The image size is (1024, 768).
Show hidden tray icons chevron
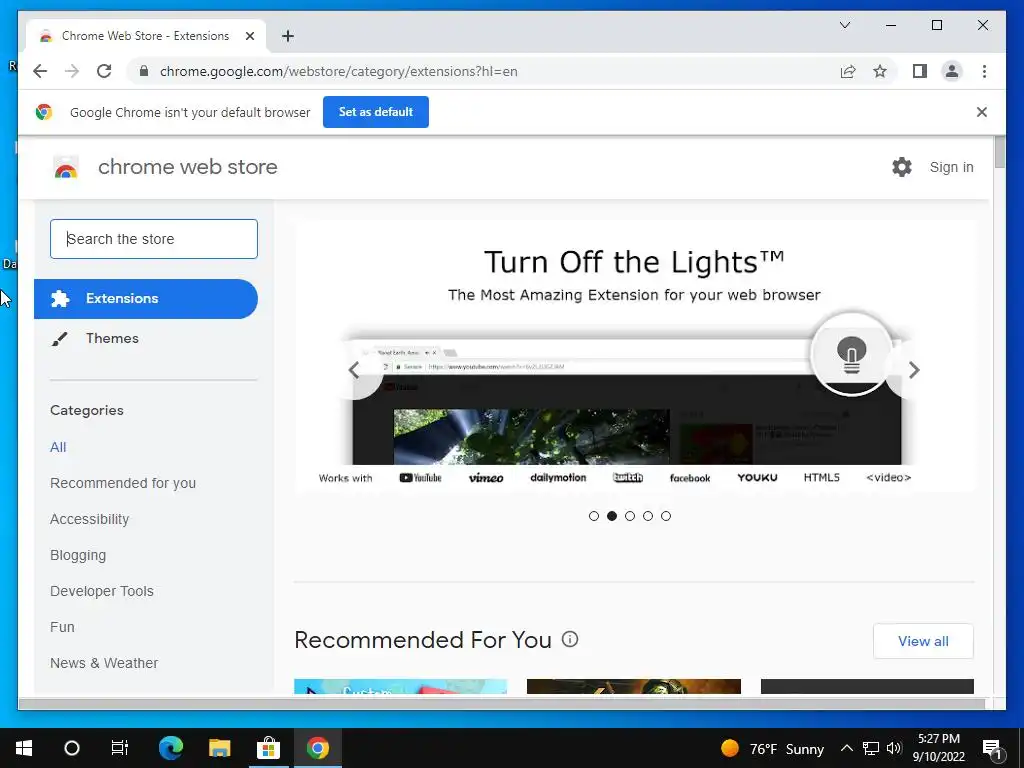[x=846, y=748]
